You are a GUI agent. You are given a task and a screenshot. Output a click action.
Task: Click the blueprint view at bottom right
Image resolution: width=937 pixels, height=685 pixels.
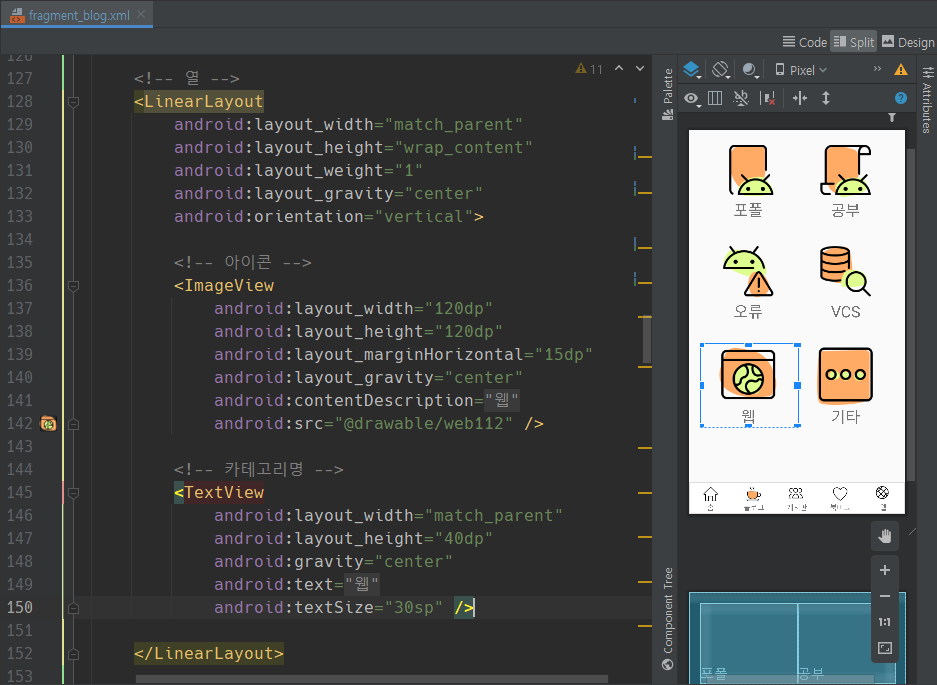(x=798, y=638)
